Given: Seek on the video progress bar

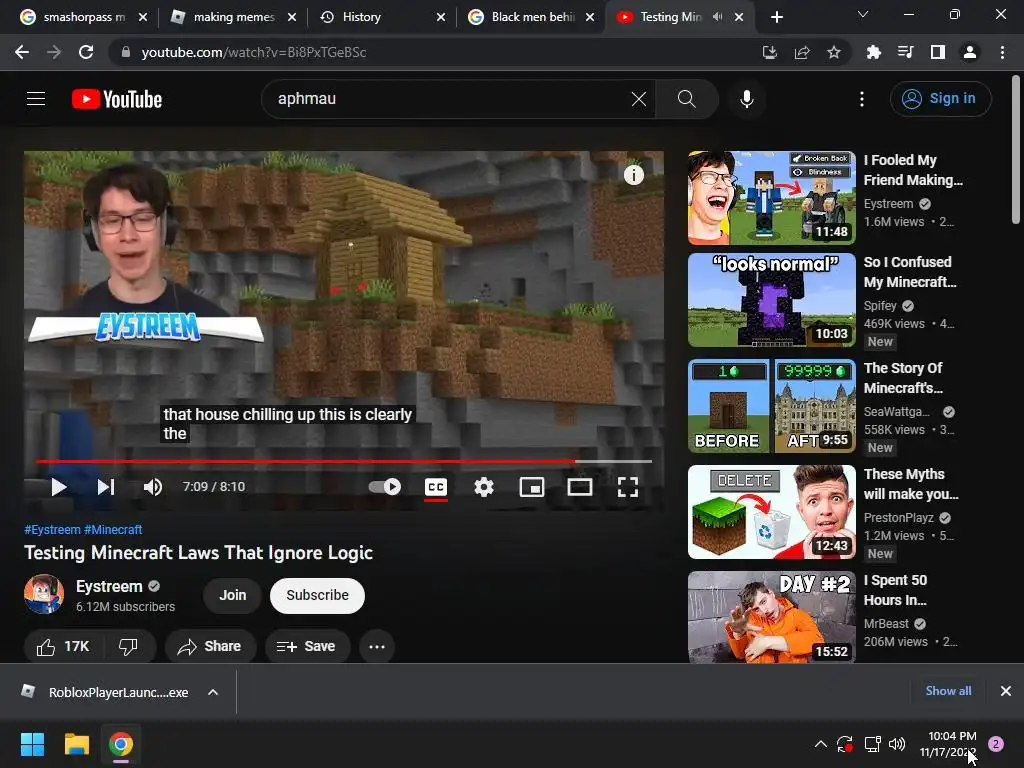Looking at the screenshot, I should click(x=344, y=461).
